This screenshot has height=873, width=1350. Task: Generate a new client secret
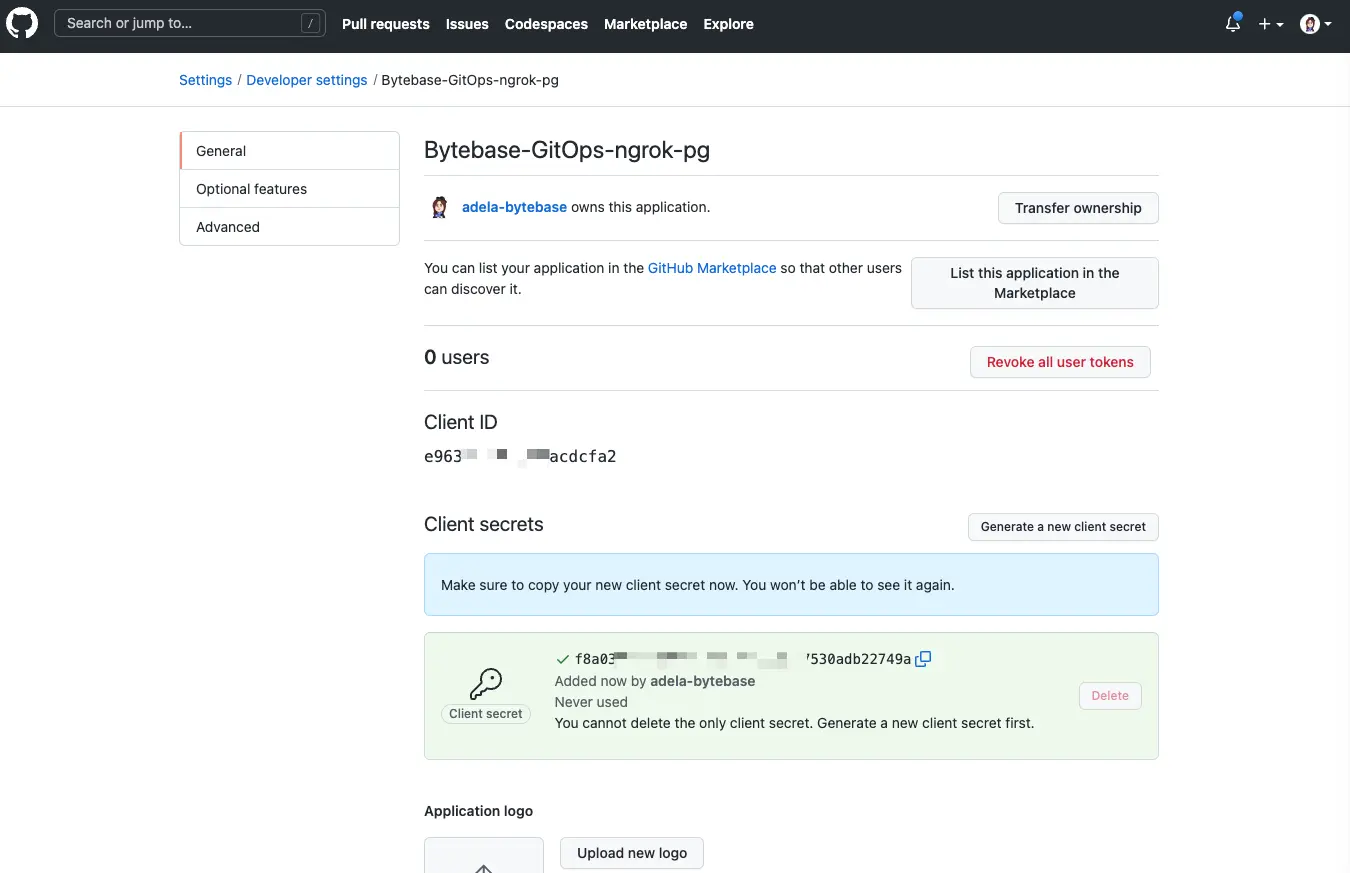tap(1063, 527)
